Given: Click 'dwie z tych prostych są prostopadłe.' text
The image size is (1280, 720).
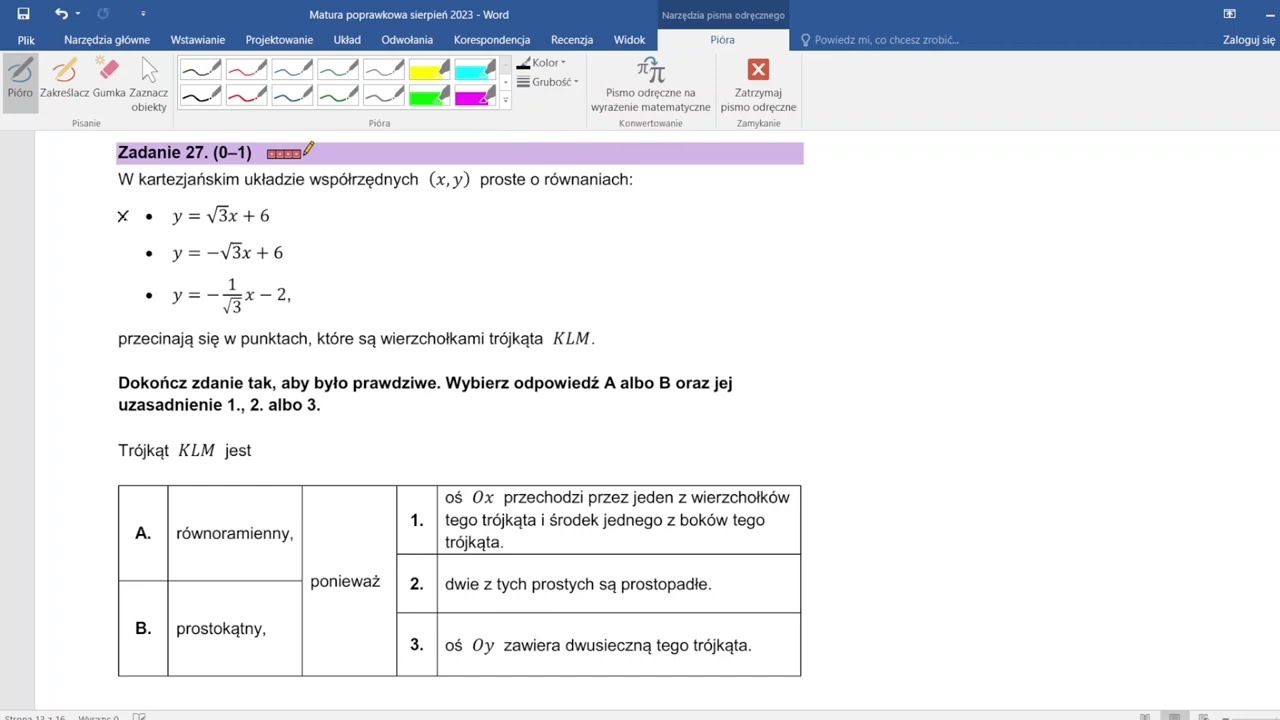Looking at the screenshot, I should pyautogui.click(x=578, y=584).
